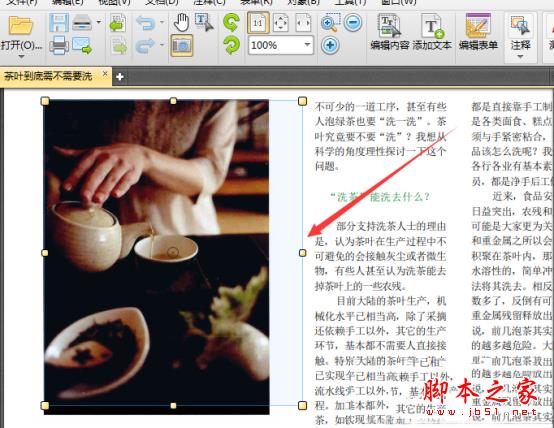554x428 pixels.
Task: Zoom in with the plus button
Action: [x=330, y=45]
